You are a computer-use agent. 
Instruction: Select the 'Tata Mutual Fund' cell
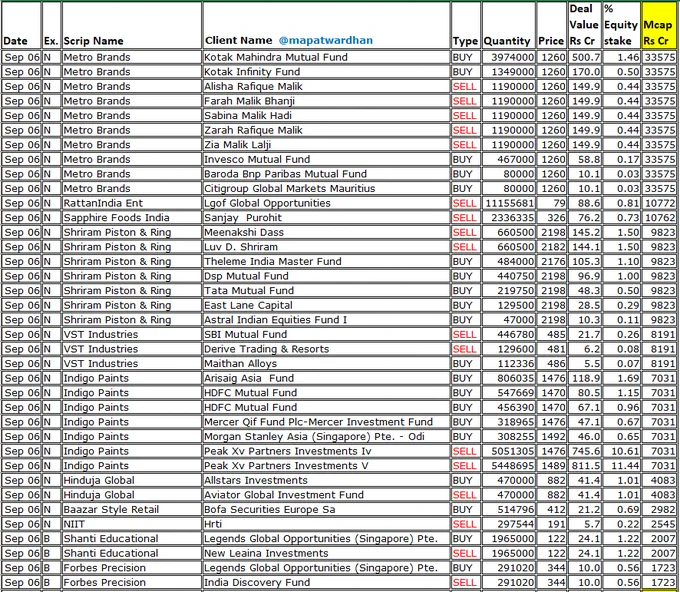tap(326, 291)
